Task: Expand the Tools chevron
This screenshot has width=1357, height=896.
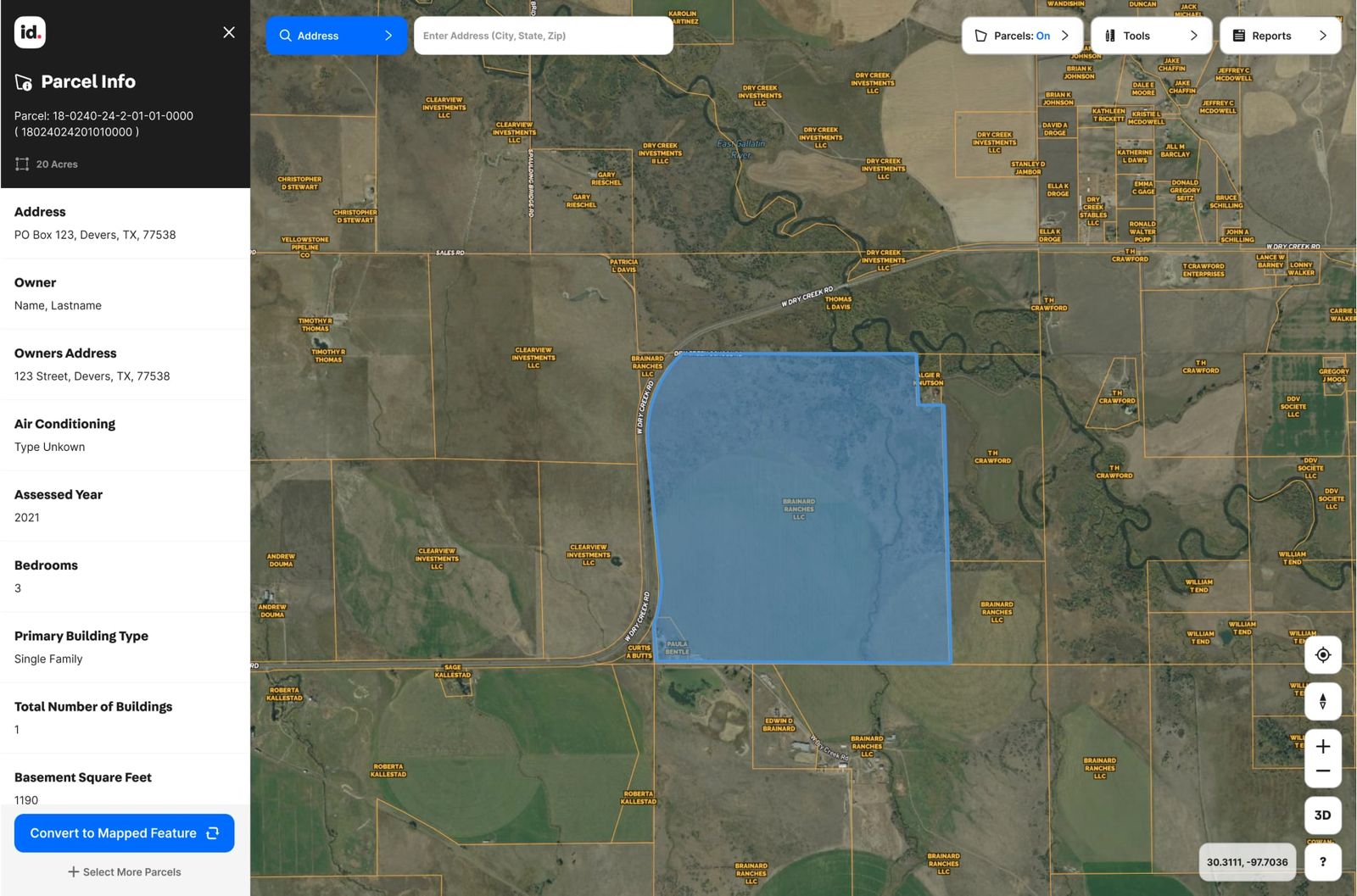Action: point(1193,35)
